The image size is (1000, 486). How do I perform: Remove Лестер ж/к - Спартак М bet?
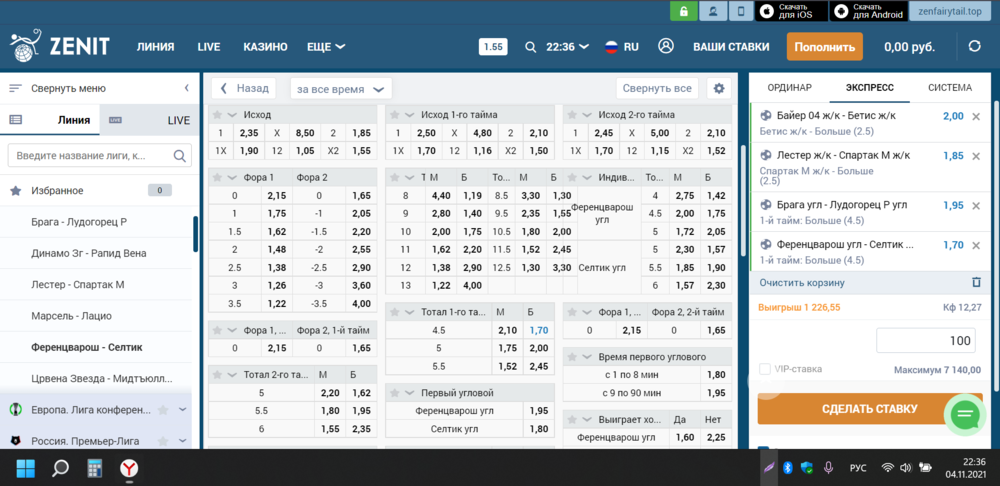click(976, 156)
